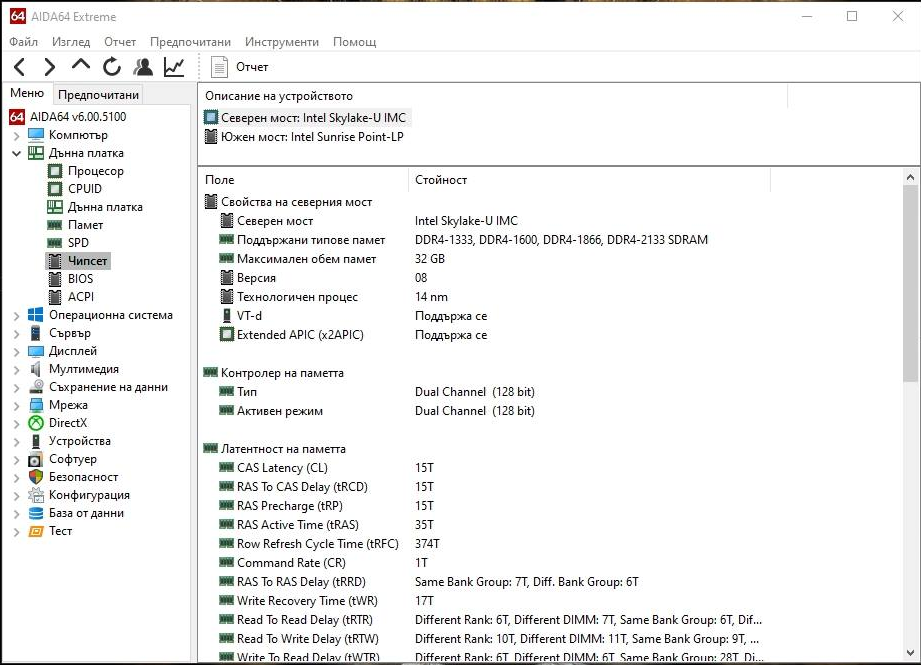
Task: Expand the Тест tree node
Action: 16,532
